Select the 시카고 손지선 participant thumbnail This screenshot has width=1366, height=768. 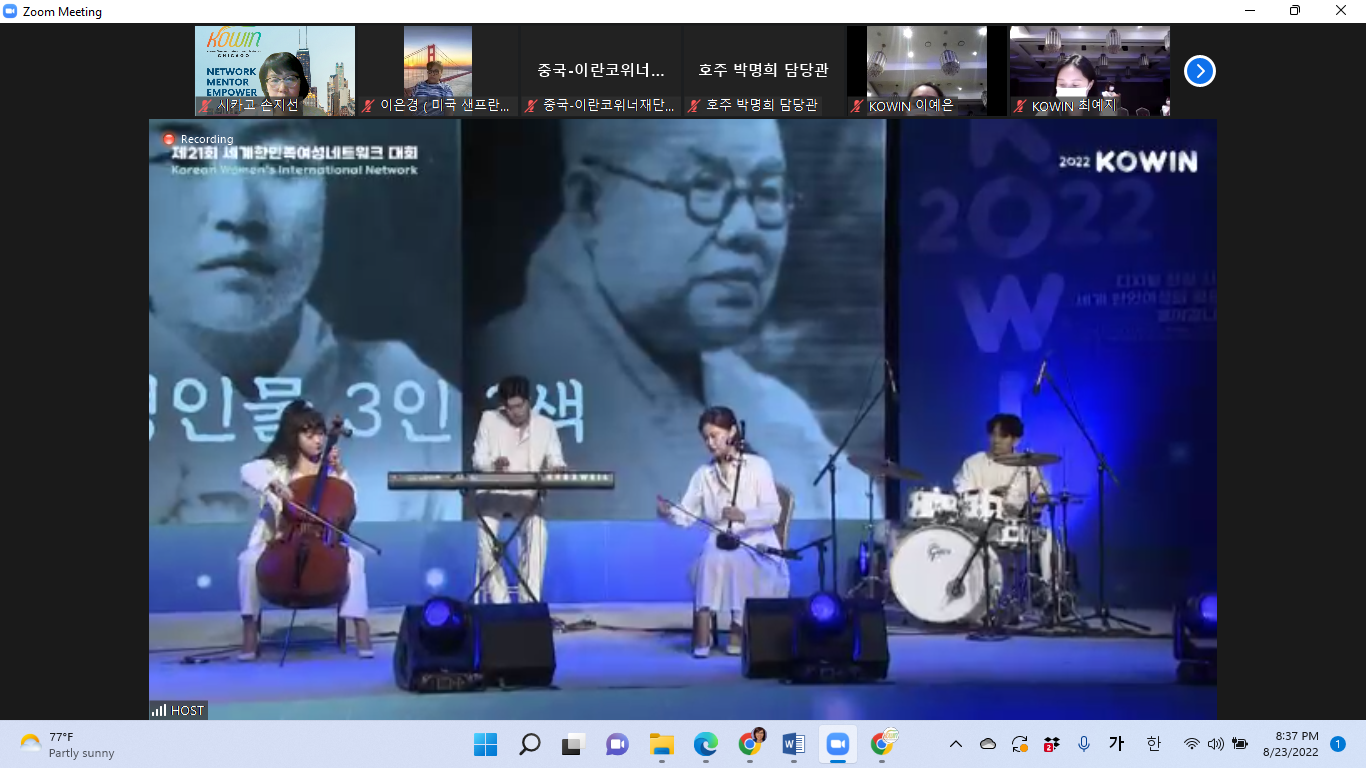tap(274, 70)
